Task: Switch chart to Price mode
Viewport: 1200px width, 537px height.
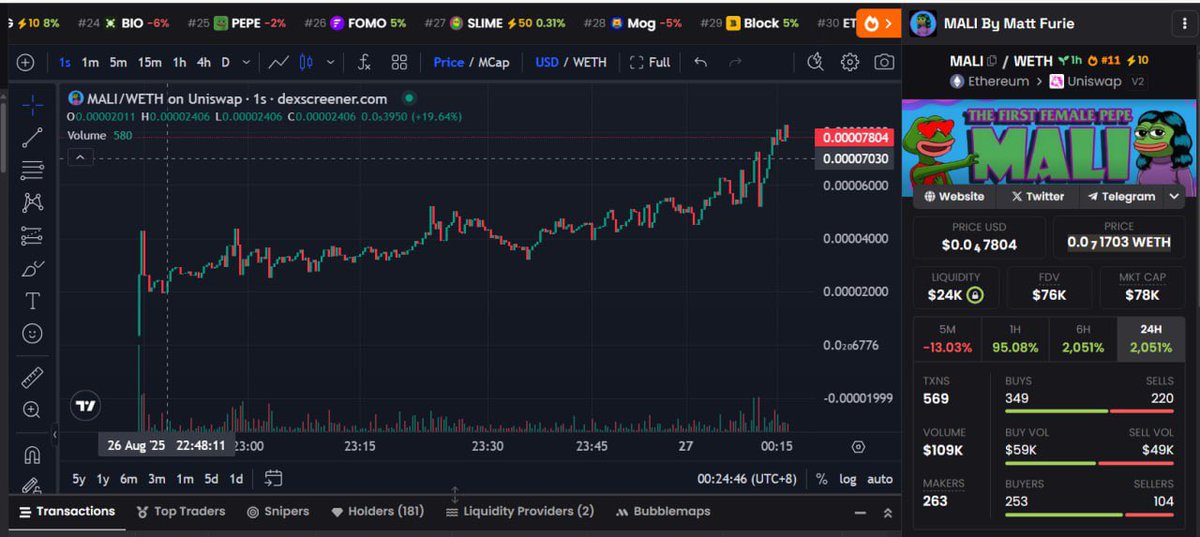Action: (x=448, y=62)
